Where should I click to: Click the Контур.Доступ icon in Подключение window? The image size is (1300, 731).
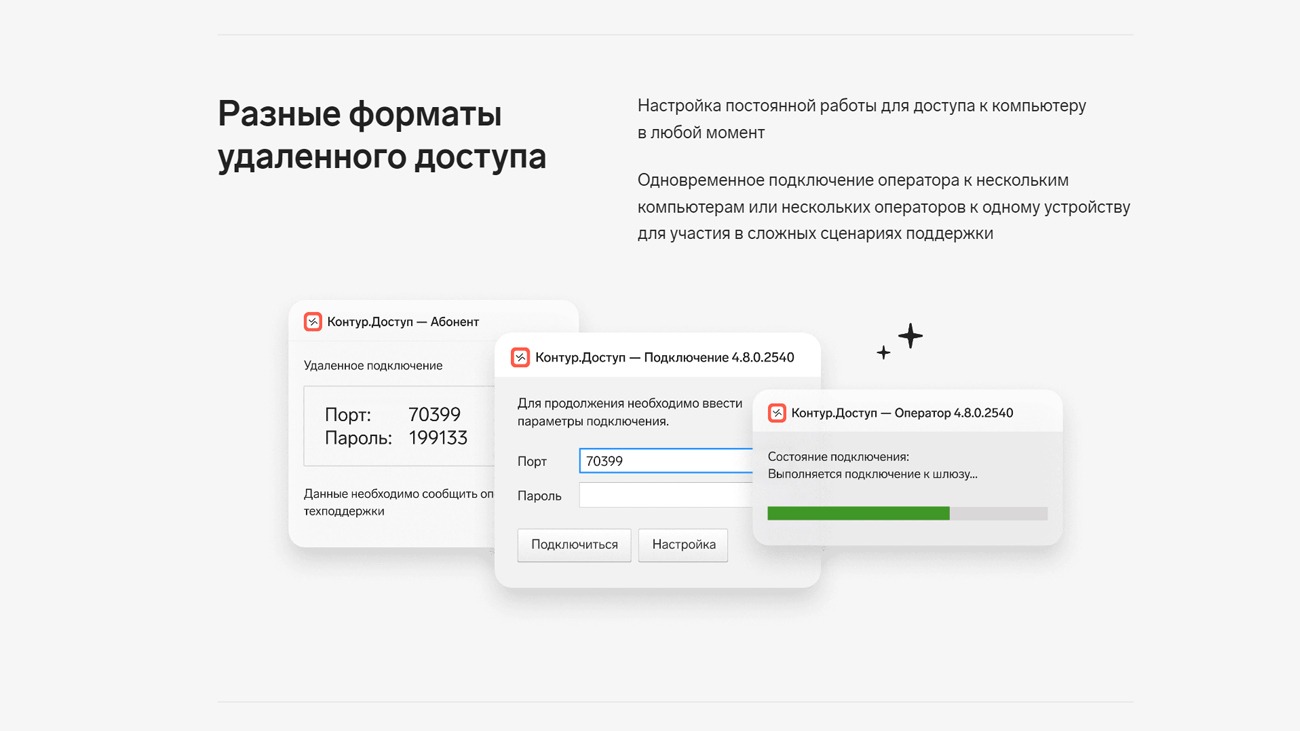click(520, 357)
